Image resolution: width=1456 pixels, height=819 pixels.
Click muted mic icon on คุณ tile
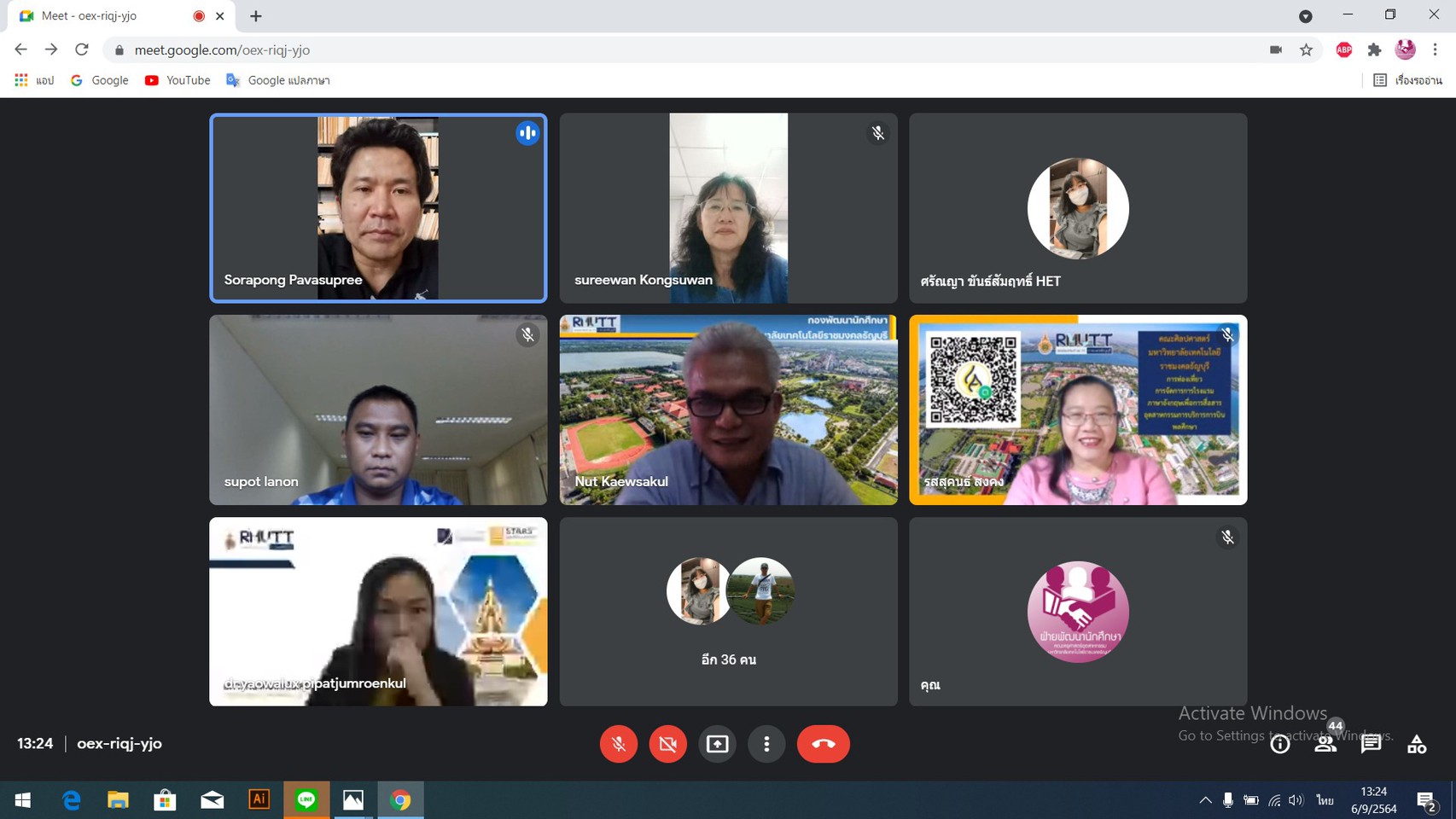click(x=1227, y=537)
